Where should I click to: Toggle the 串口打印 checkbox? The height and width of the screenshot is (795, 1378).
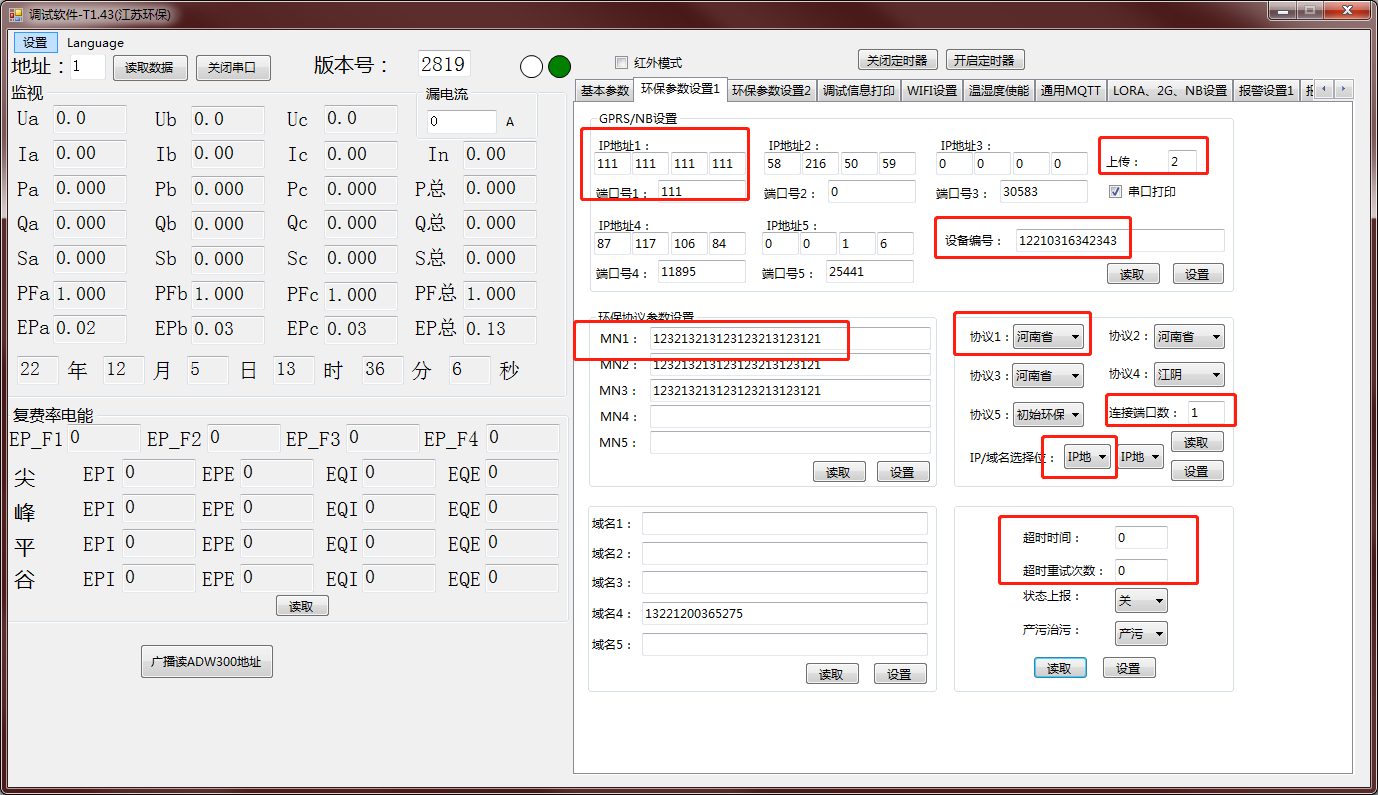pos(1116,191)
